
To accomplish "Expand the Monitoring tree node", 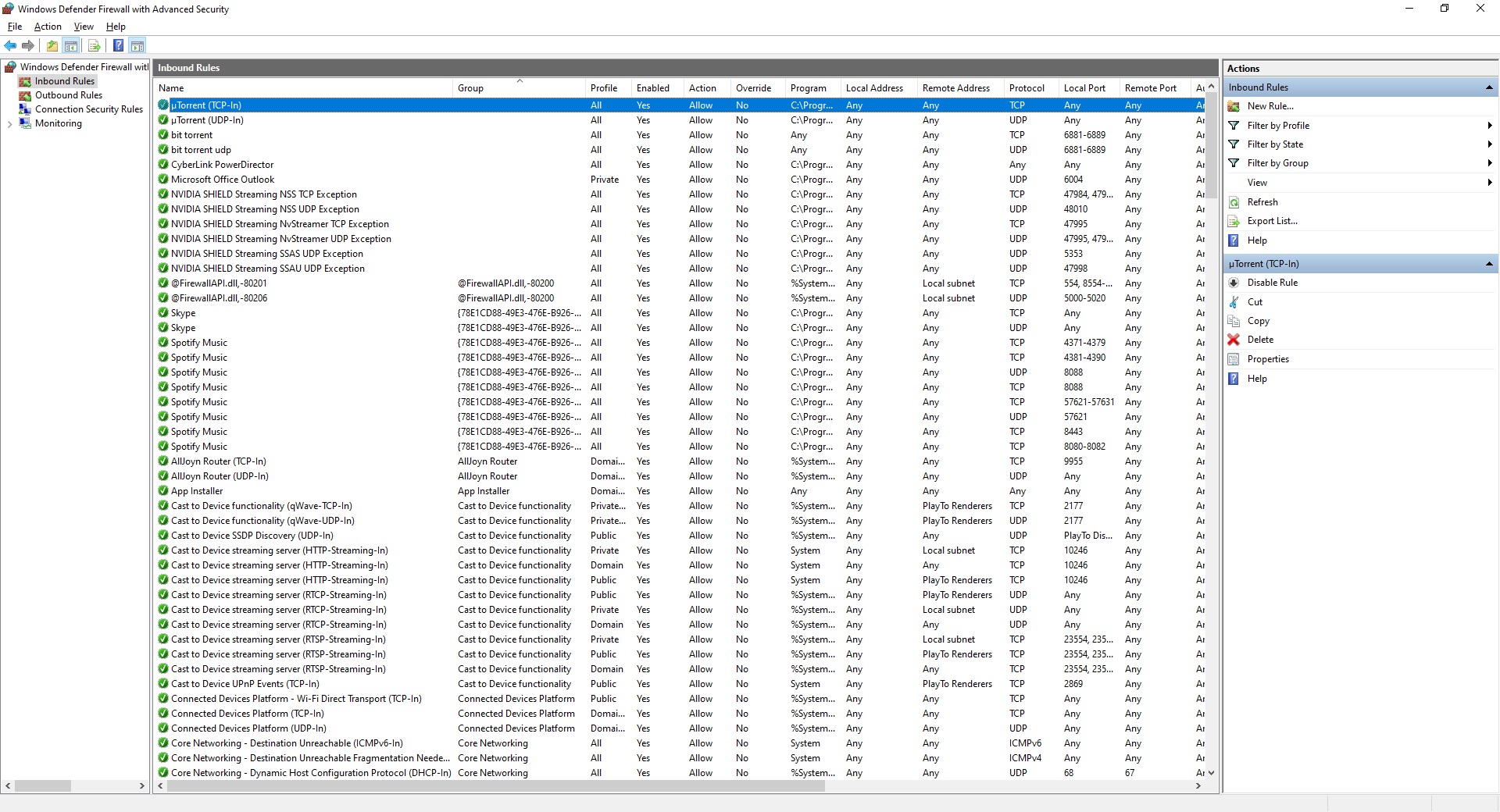I will 9,123.
